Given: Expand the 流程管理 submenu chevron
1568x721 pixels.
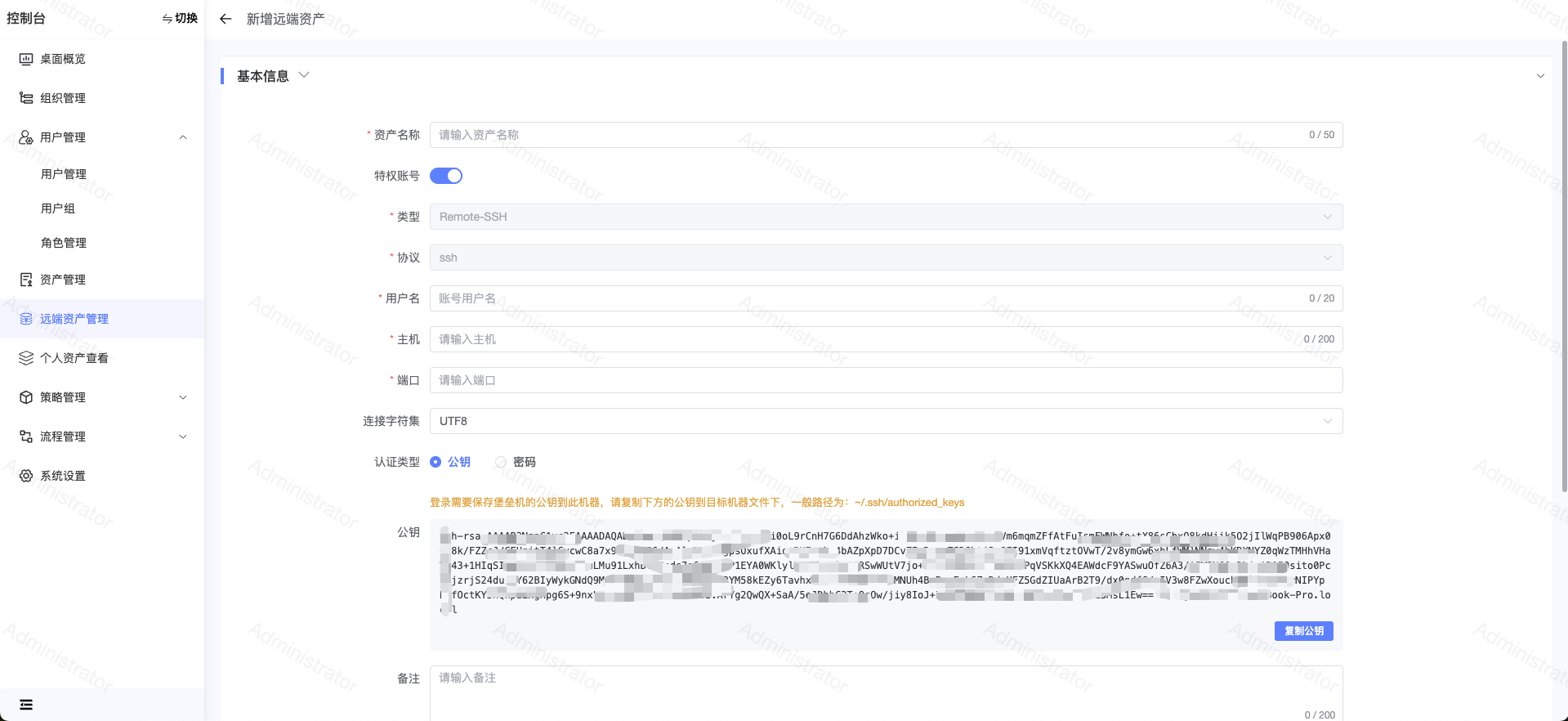Looking at the screenshot, I should [183, 437].
